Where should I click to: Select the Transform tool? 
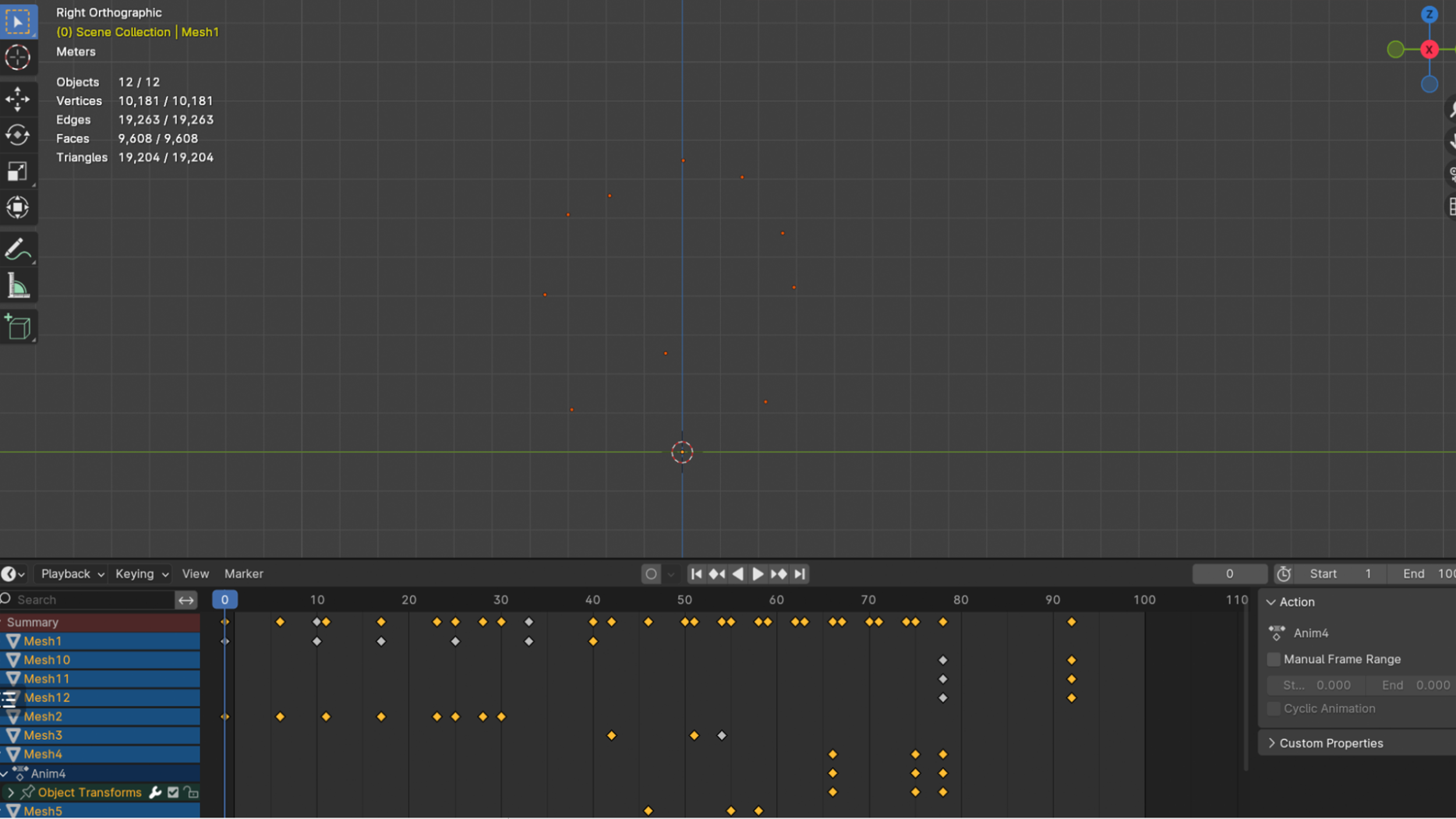point(17,207)
